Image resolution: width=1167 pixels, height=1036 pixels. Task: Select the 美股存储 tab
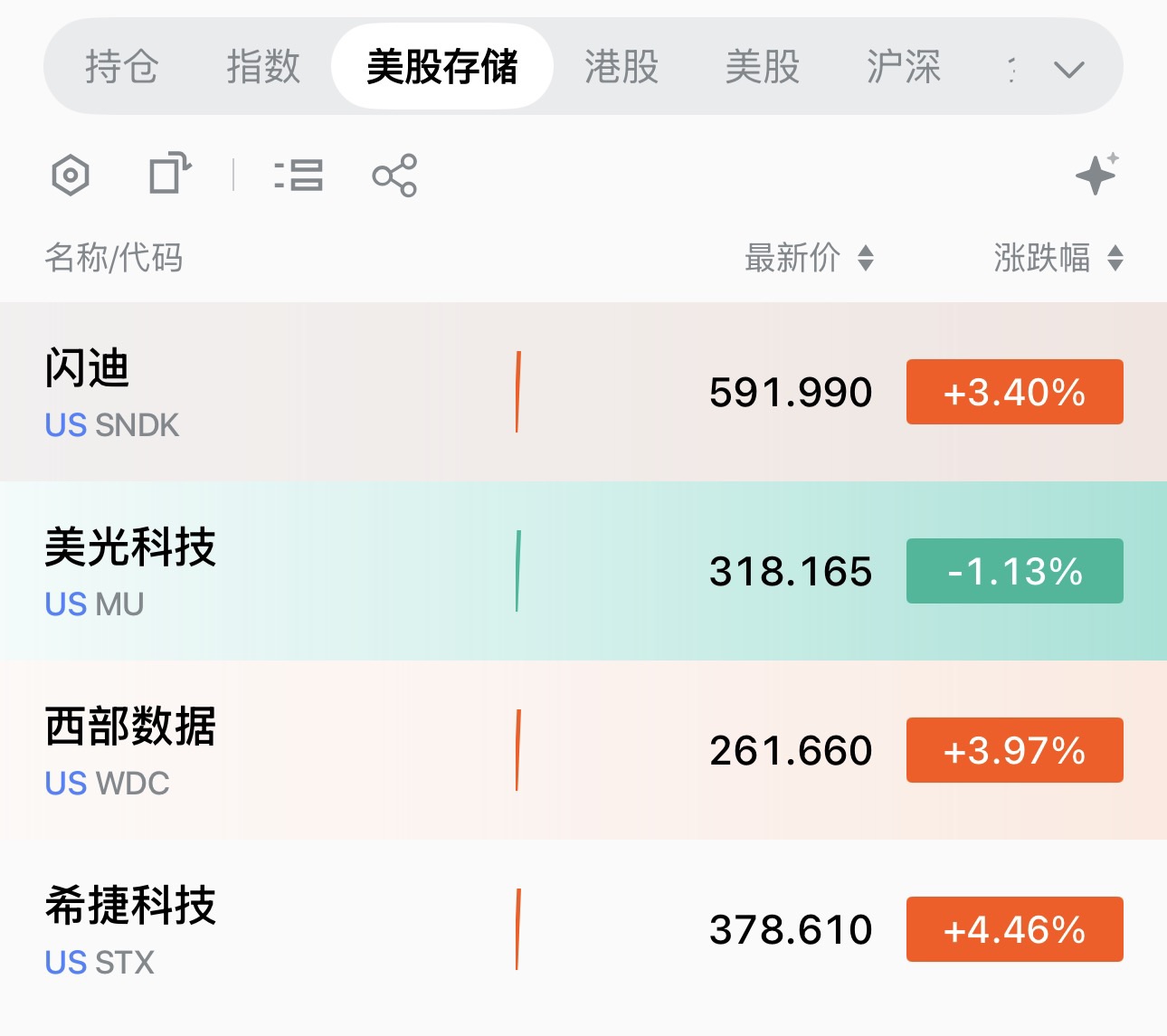pyautogui.click(x=441, y=67)
